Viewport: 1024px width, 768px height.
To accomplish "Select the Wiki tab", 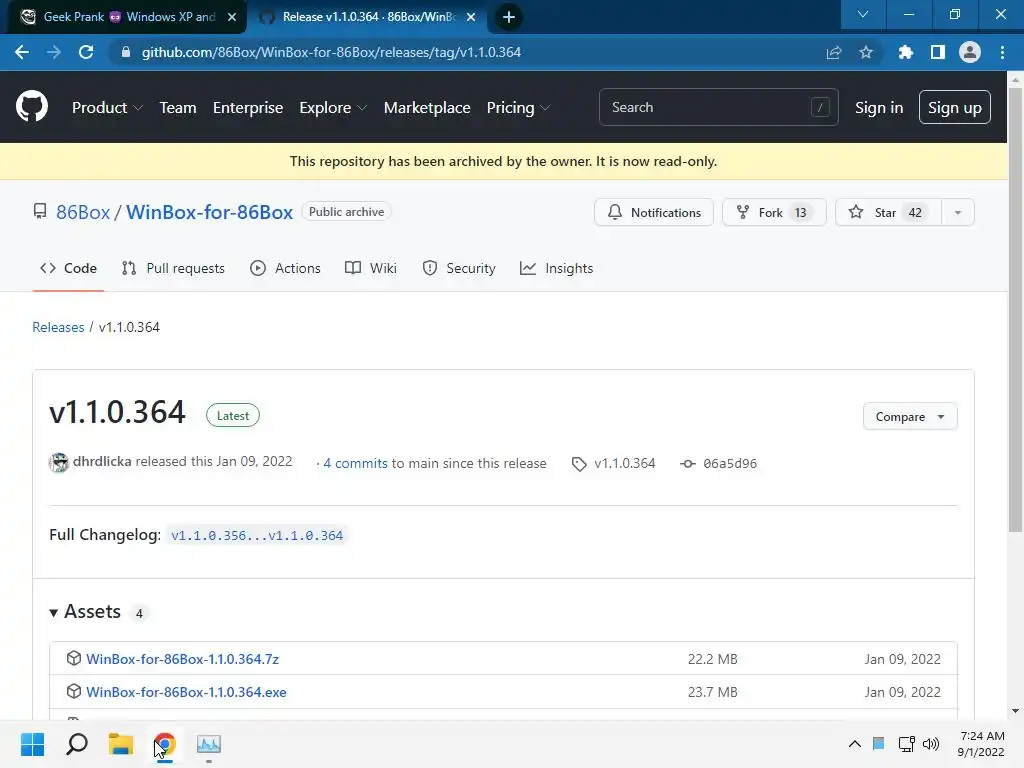I will tap(371, 268).
